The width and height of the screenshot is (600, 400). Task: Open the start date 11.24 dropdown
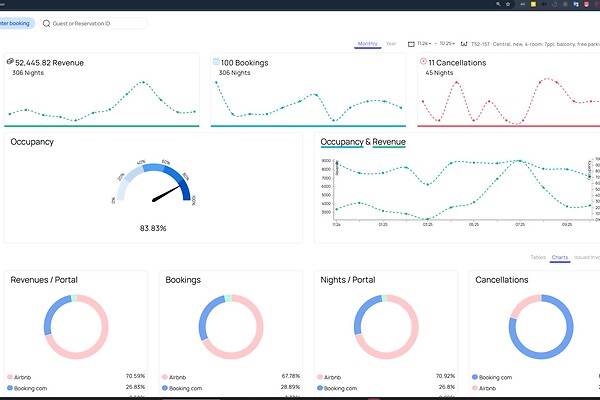pos(423,44)
